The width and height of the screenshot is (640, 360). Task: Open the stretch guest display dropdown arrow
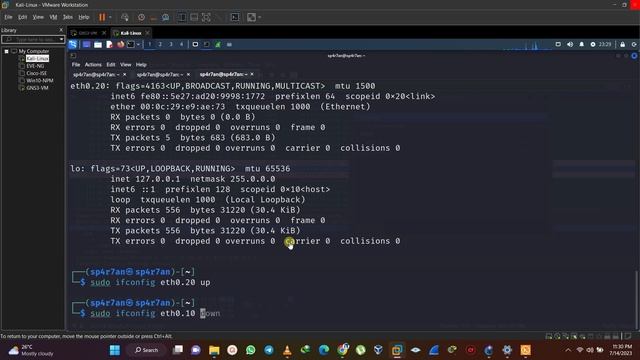pyautogui.click(x=260, y=17)
